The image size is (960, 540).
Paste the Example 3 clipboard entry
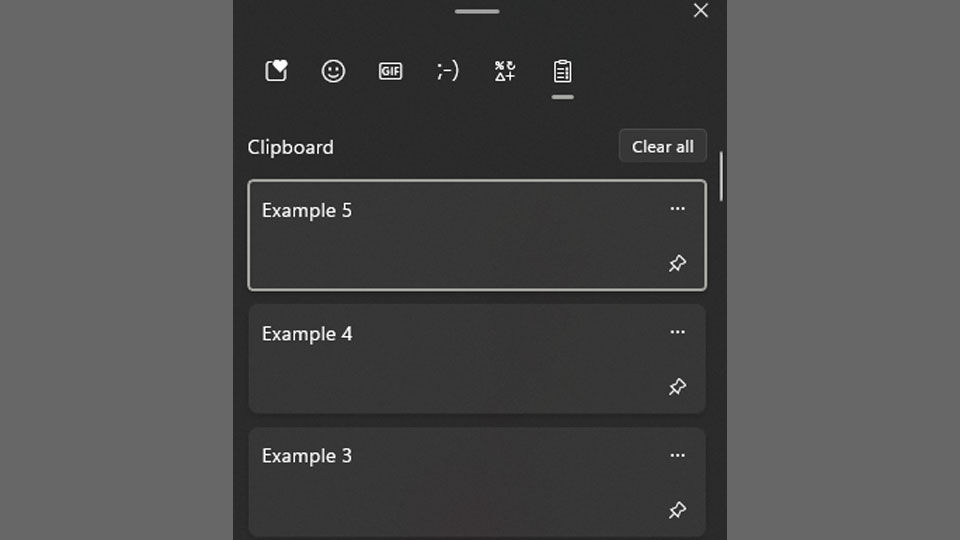point(477,482)
